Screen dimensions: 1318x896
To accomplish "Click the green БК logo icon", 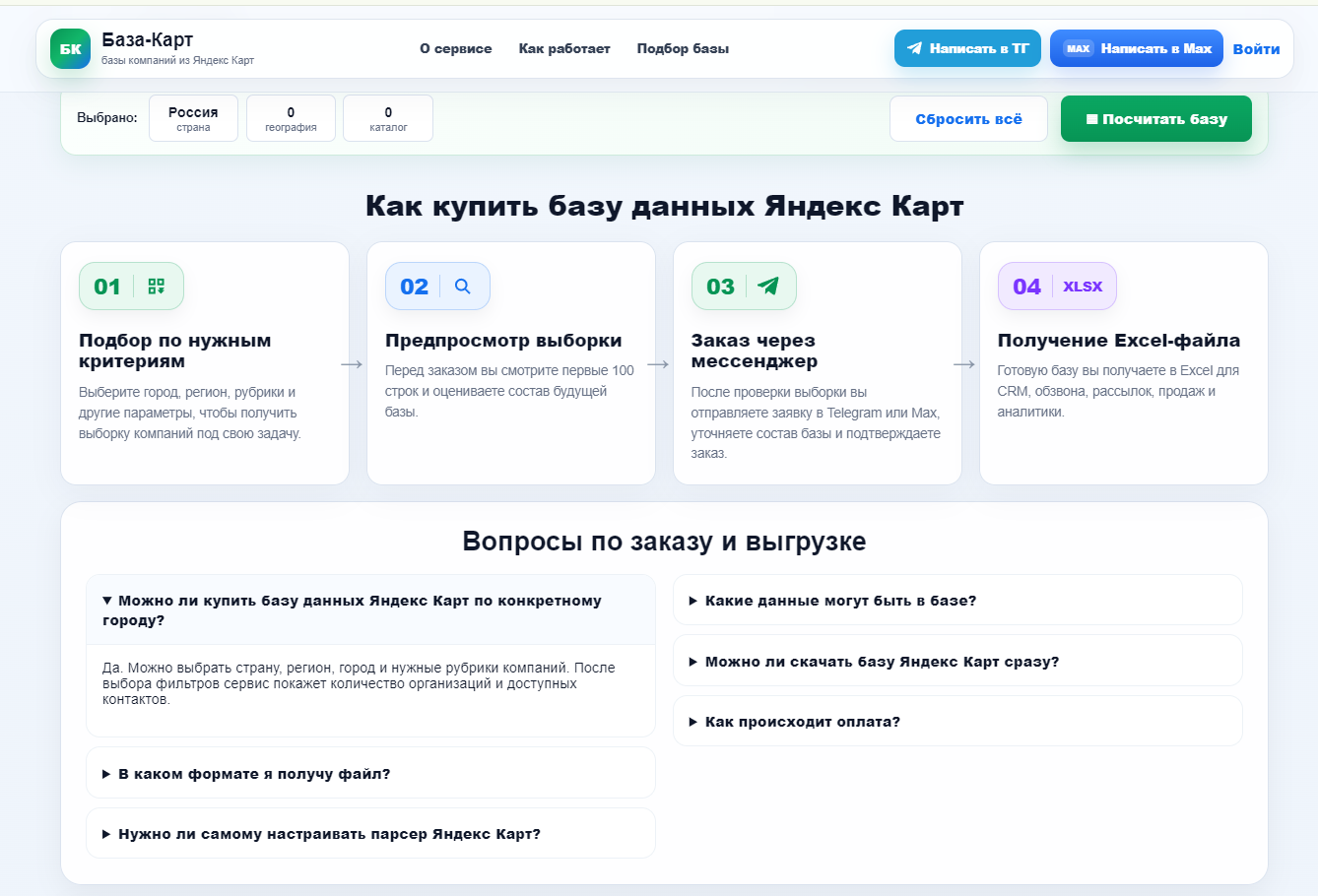I will (70, 48).
